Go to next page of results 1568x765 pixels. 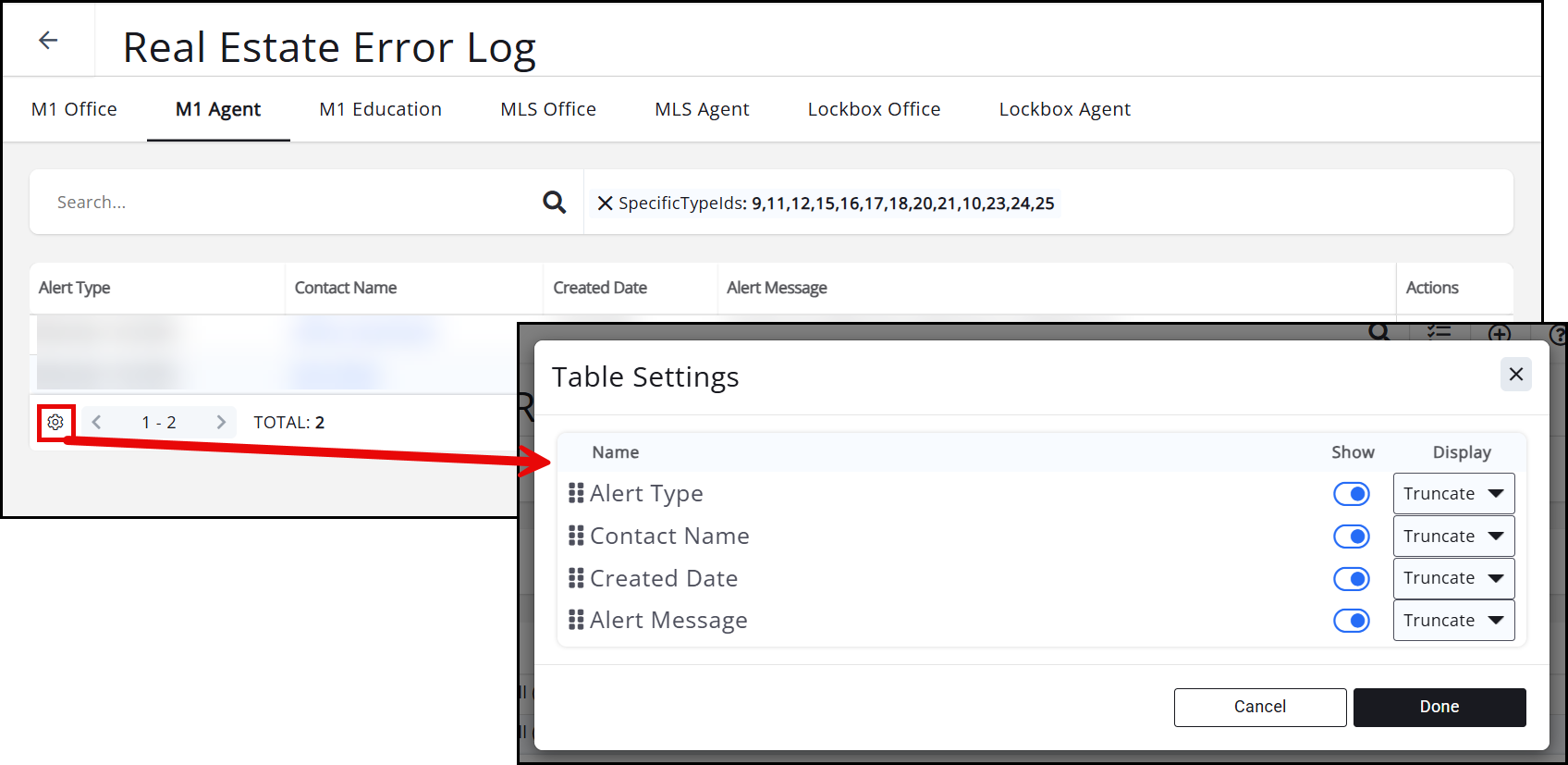click(x=221, y=422)
